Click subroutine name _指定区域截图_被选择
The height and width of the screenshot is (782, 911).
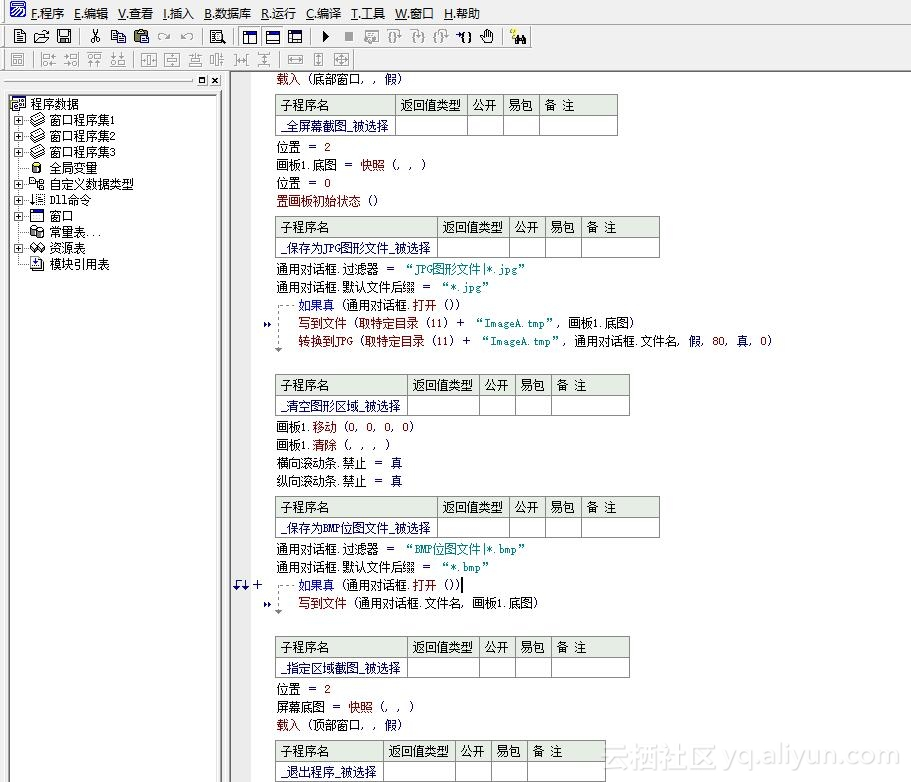pyautogui.click(x=341, y=668)
